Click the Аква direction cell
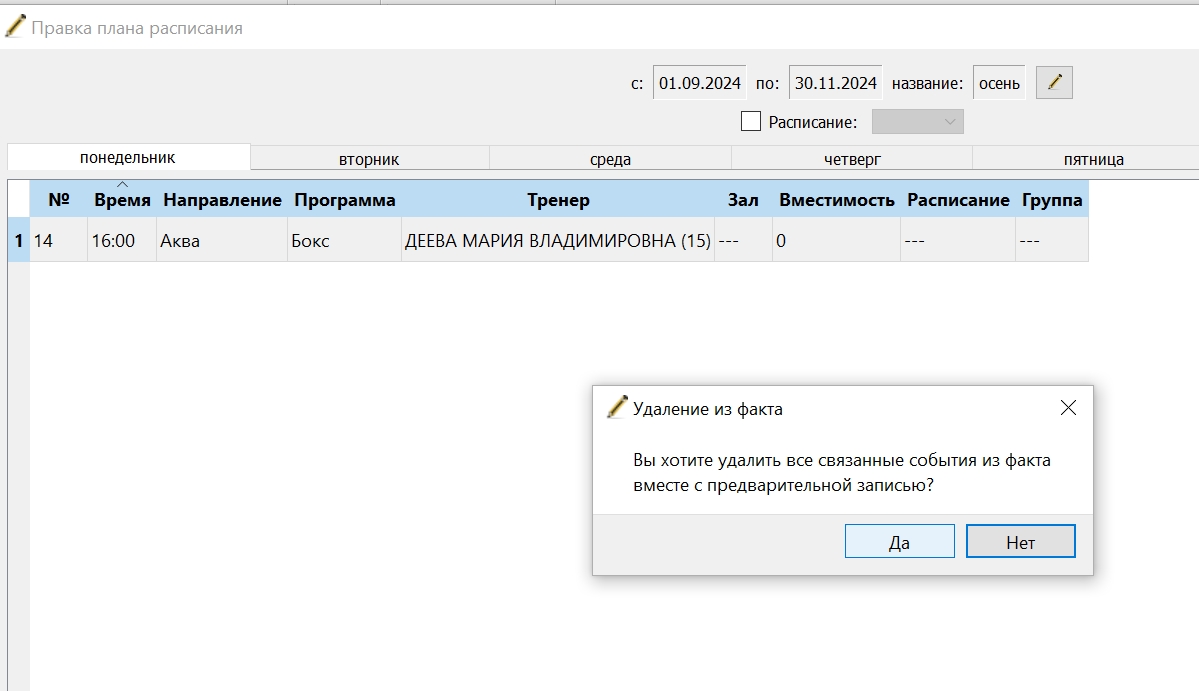 click(x=223, y=240)
